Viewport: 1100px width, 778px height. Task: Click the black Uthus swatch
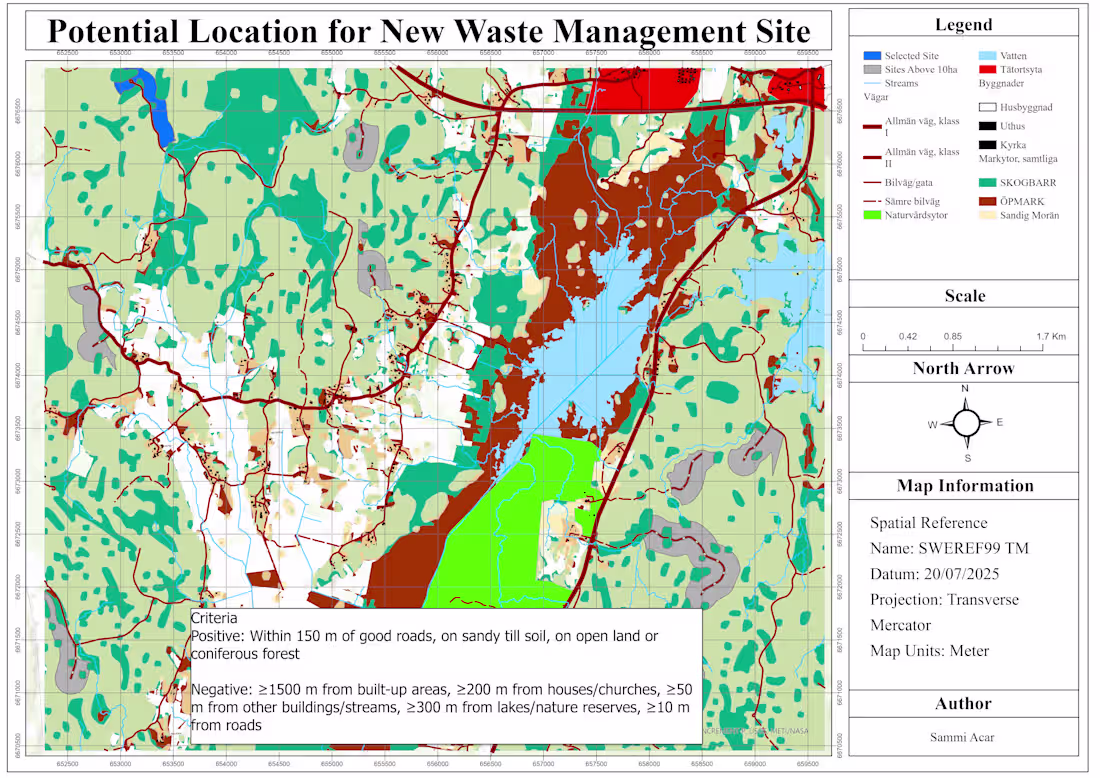tap(987, 126)
